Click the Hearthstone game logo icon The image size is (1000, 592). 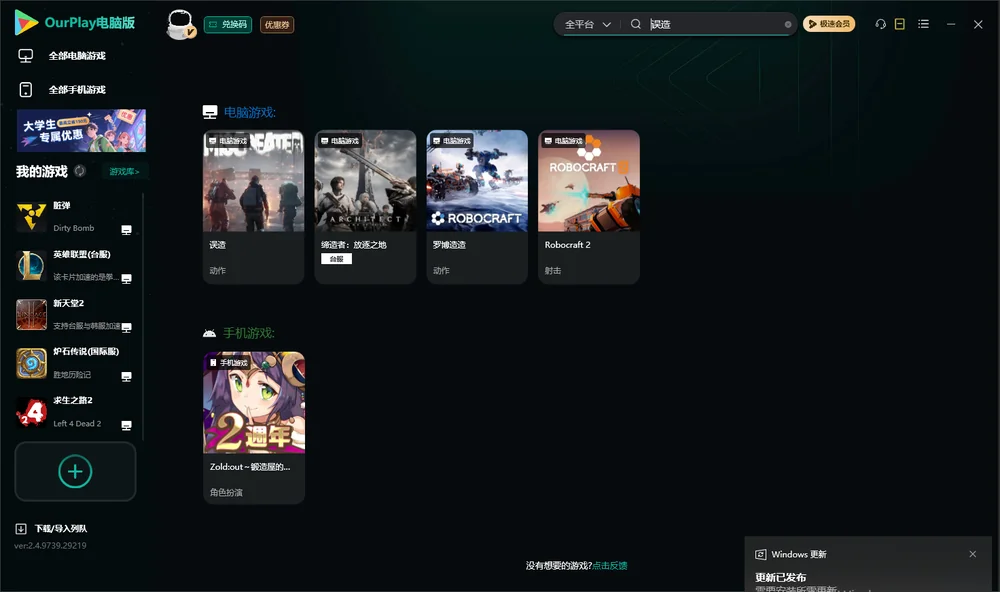pos(31,363)
